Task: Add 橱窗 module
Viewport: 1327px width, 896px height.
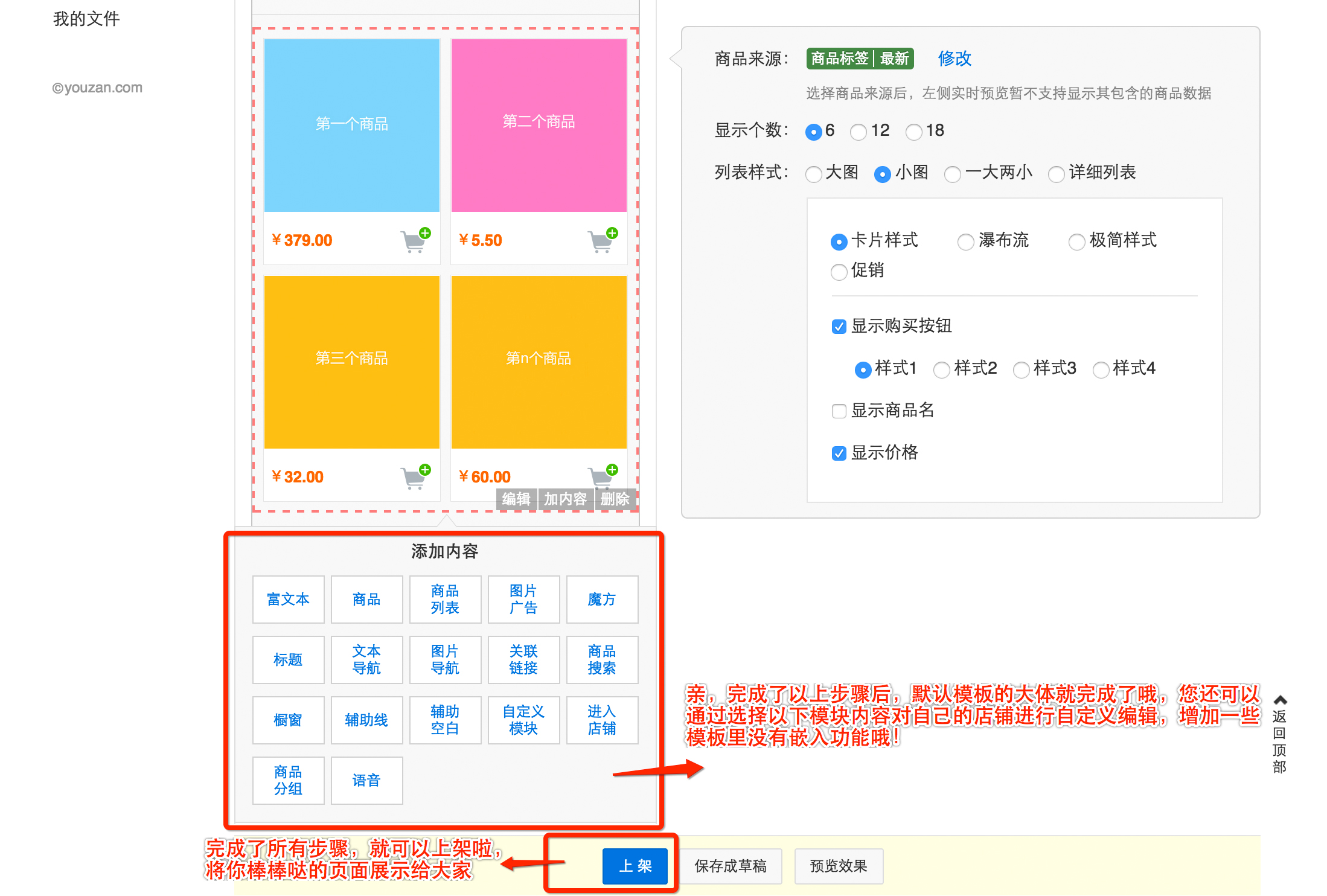Action: (x=288, y=720)
